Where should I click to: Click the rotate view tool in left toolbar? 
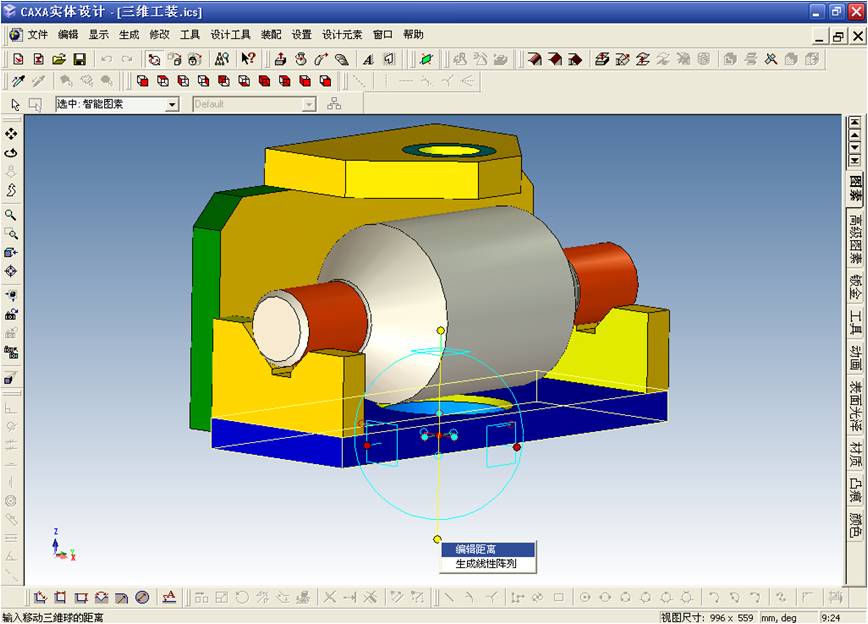pyautogui.click(x=11, y=152)
